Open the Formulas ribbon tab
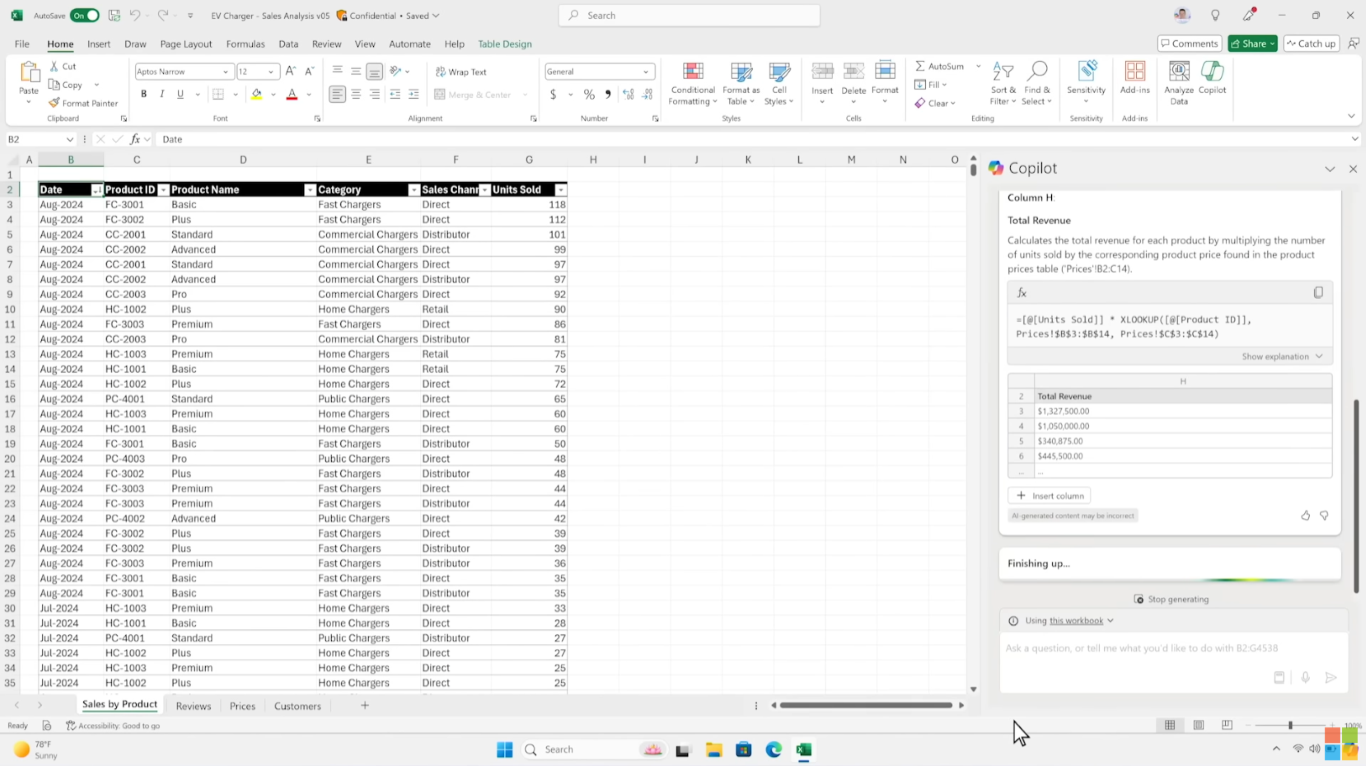The width and height of the screenshot is (1366, 766). coord(244,44)
